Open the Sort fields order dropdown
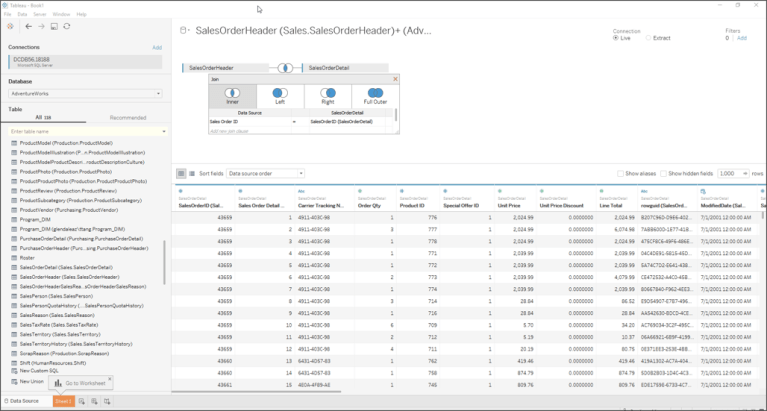767x411 pixels. click(264, 173)
